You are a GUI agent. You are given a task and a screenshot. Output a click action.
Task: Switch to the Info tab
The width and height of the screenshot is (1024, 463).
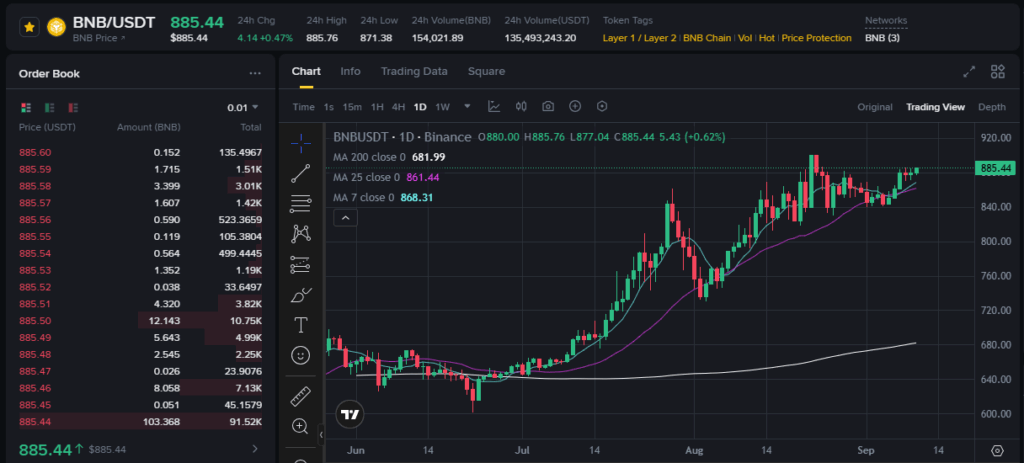tap(350, 71)
